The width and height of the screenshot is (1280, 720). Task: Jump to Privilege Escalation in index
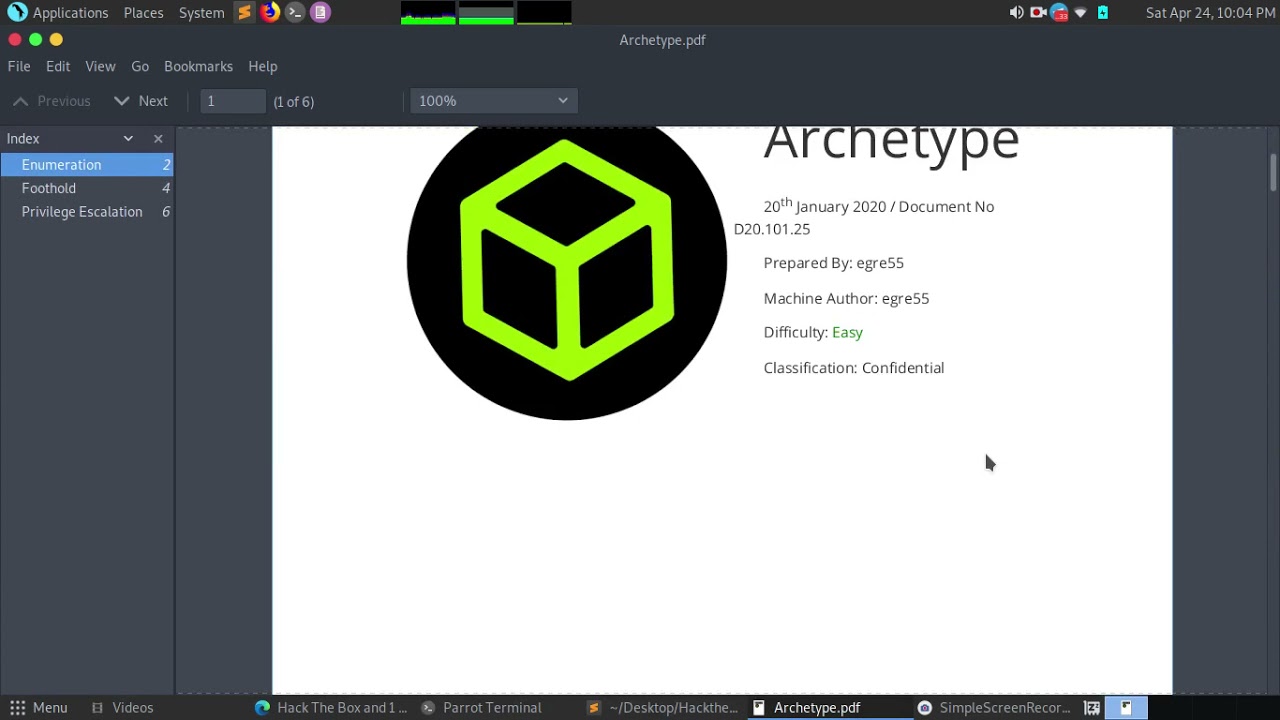point(87,212)
